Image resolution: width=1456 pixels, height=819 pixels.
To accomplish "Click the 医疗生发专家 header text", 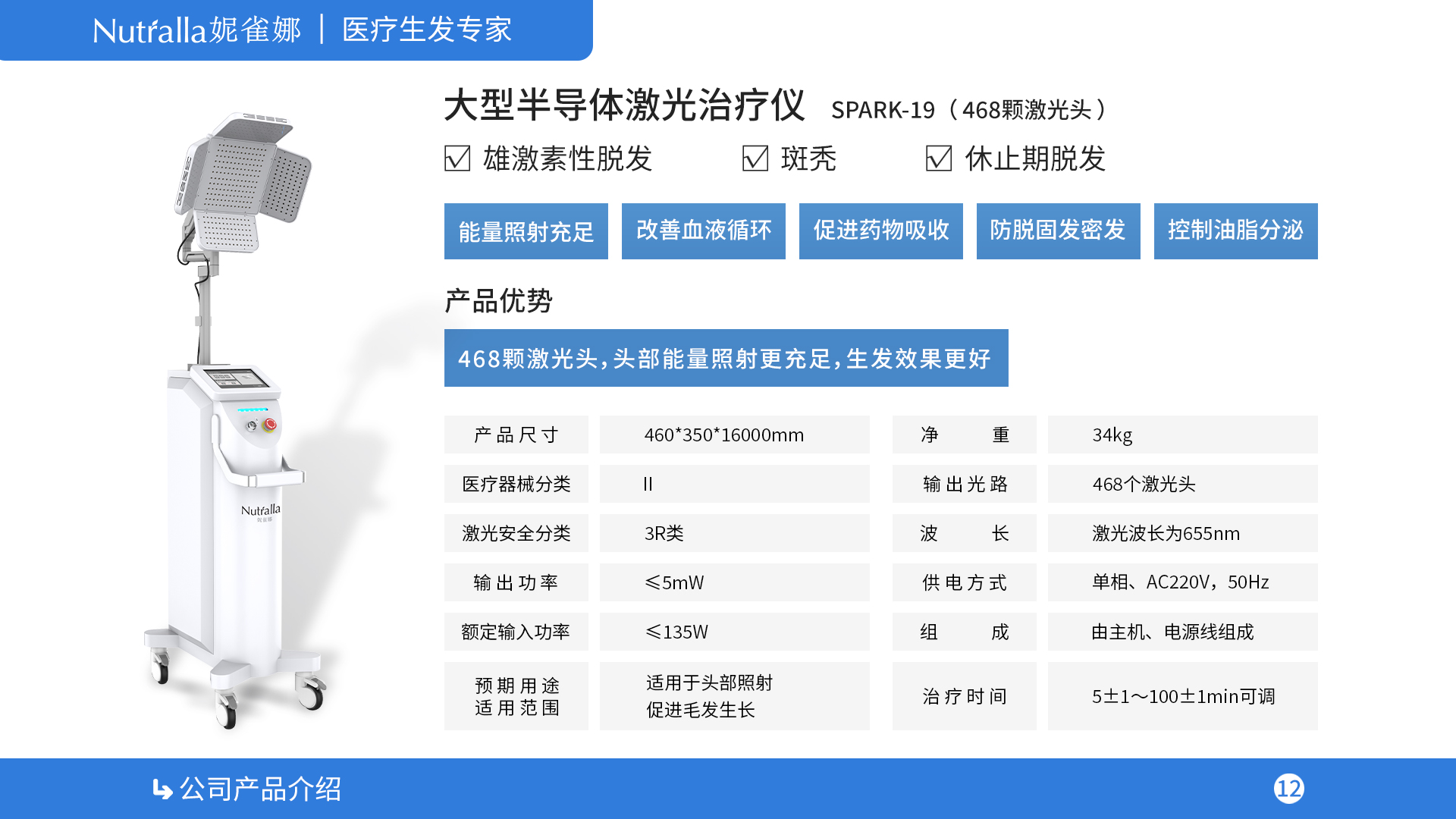I will tap(427, 30).
